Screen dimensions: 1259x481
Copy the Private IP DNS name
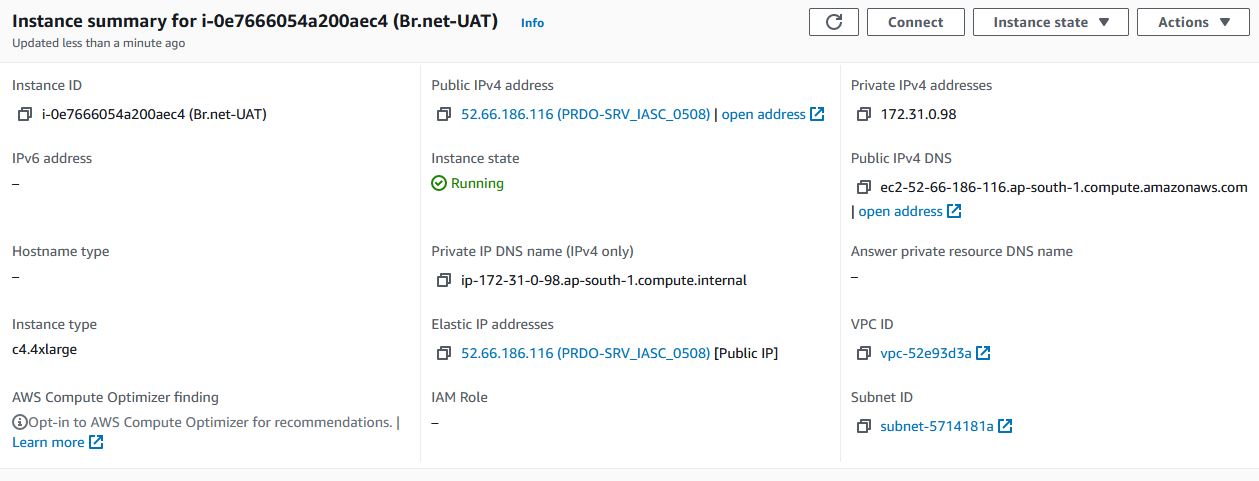coord(444,280)
